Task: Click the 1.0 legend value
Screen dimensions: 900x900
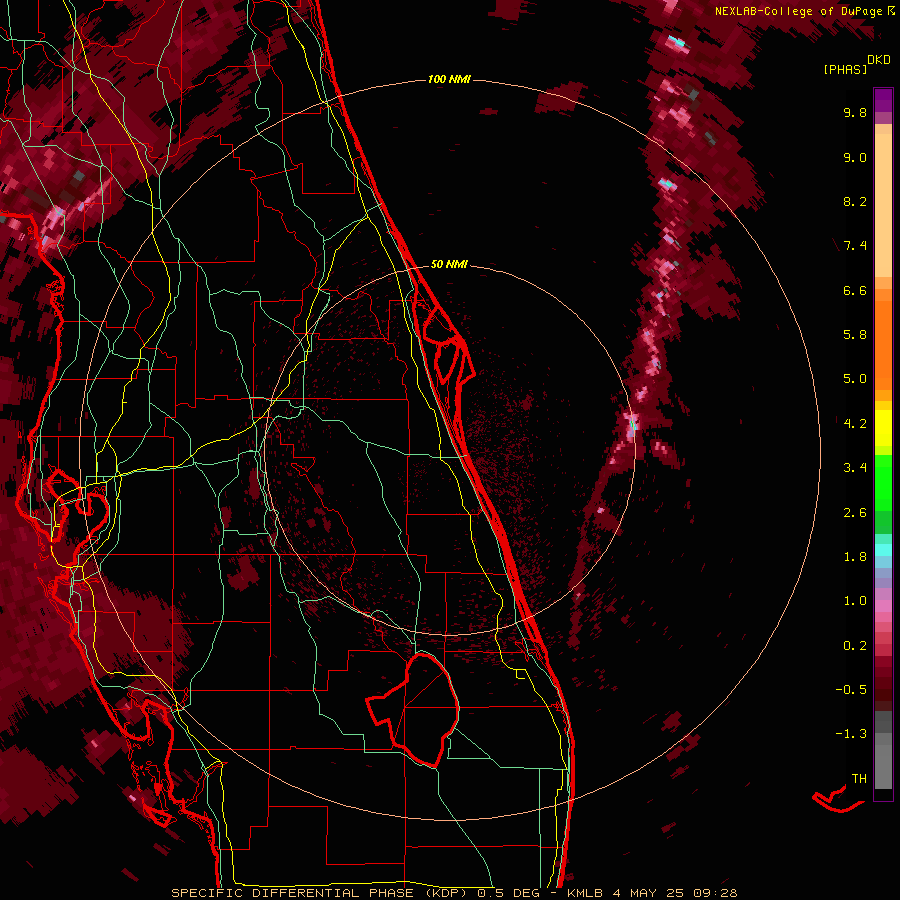Action: click(x=855, y=601)
